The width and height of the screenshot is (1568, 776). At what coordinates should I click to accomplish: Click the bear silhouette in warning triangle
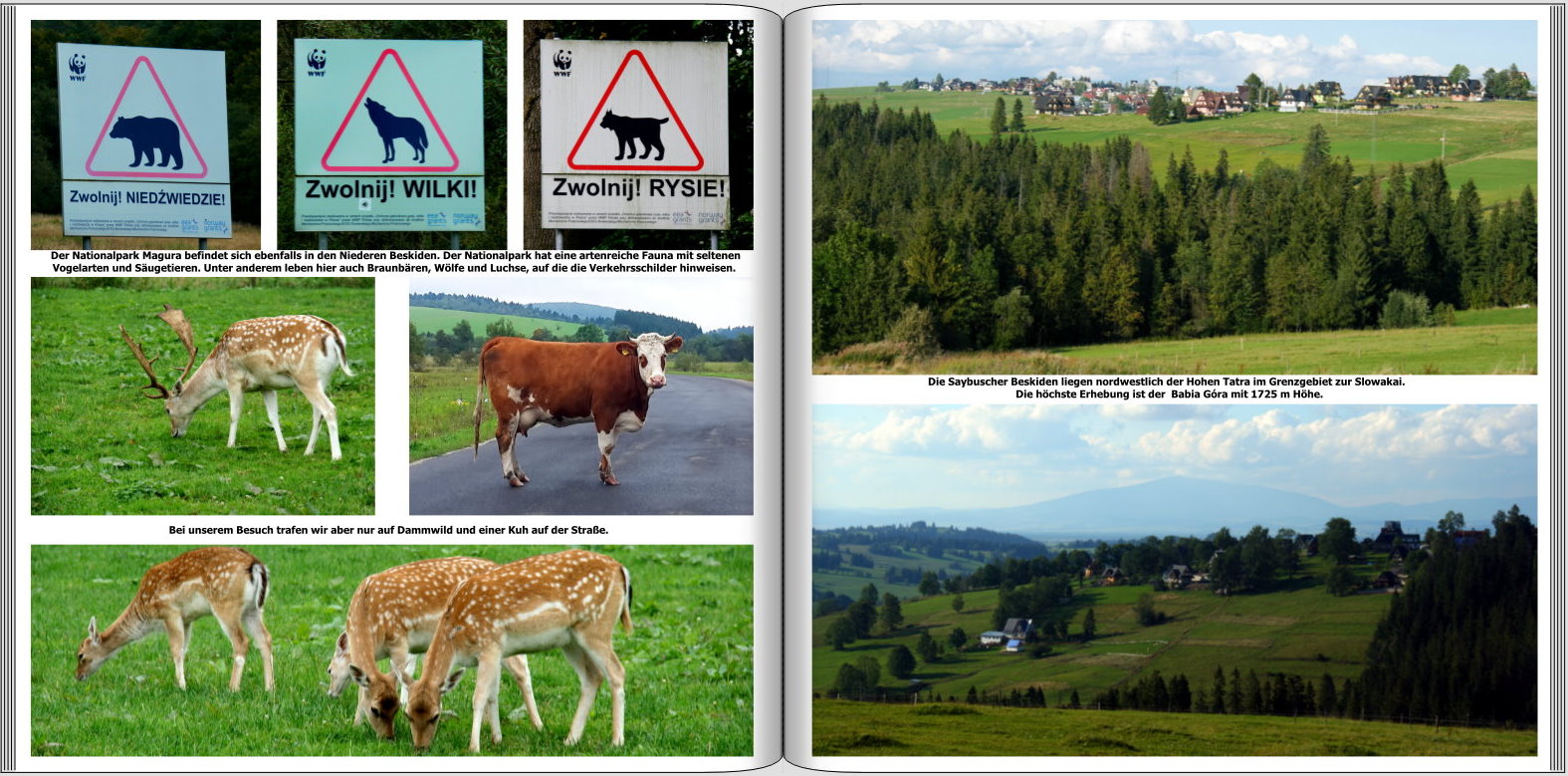146,140
